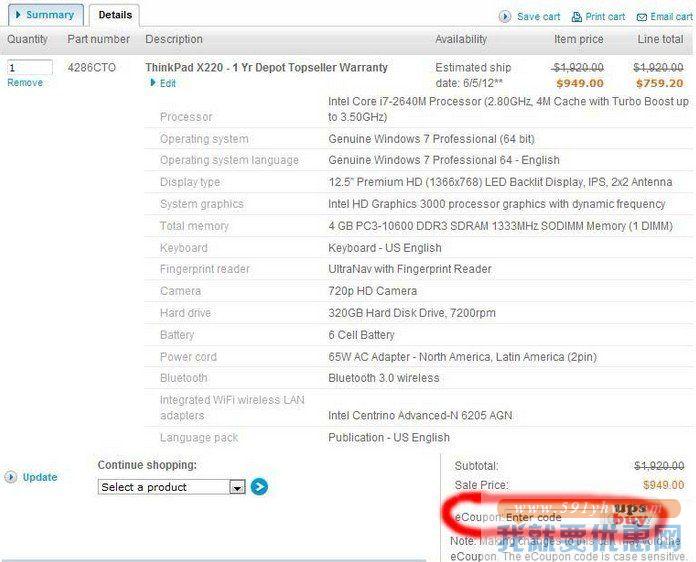
Task: Click the ThinkPad X220 product title
Action: pos(266,67)
